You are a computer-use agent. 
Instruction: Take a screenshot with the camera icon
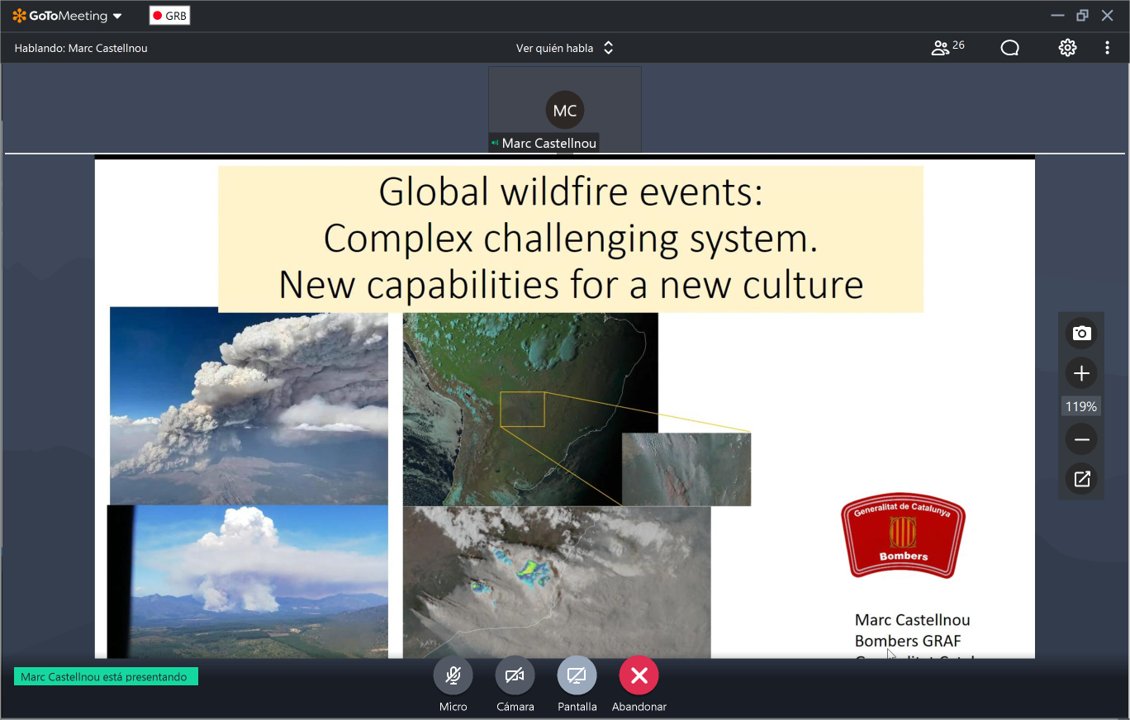(x=1081, y=333)
